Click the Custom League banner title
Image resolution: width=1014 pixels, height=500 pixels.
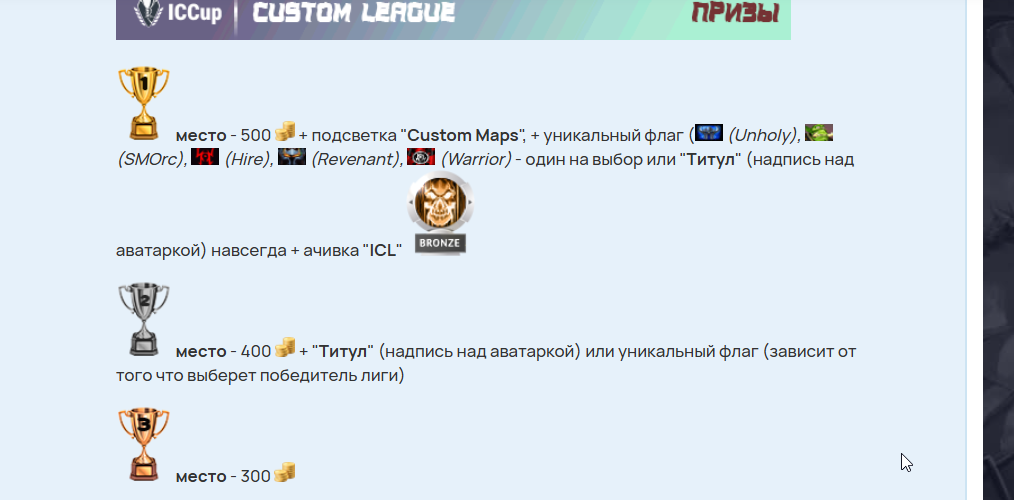click(x=353, y=13)
